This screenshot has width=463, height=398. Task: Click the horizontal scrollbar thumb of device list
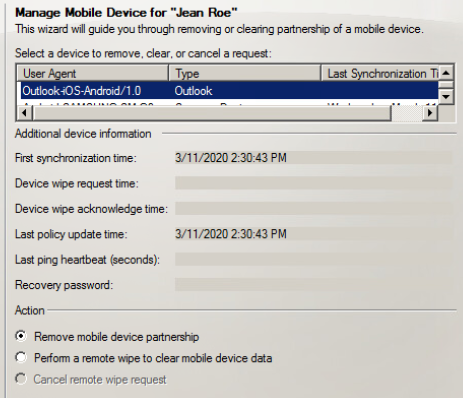point(211,113)
